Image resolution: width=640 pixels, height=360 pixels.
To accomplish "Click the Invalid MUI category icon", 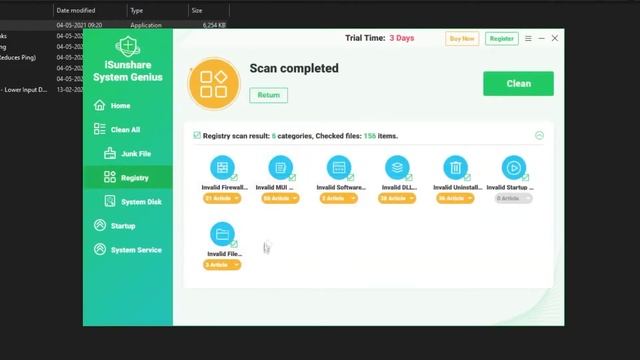I will coord(280,167).
